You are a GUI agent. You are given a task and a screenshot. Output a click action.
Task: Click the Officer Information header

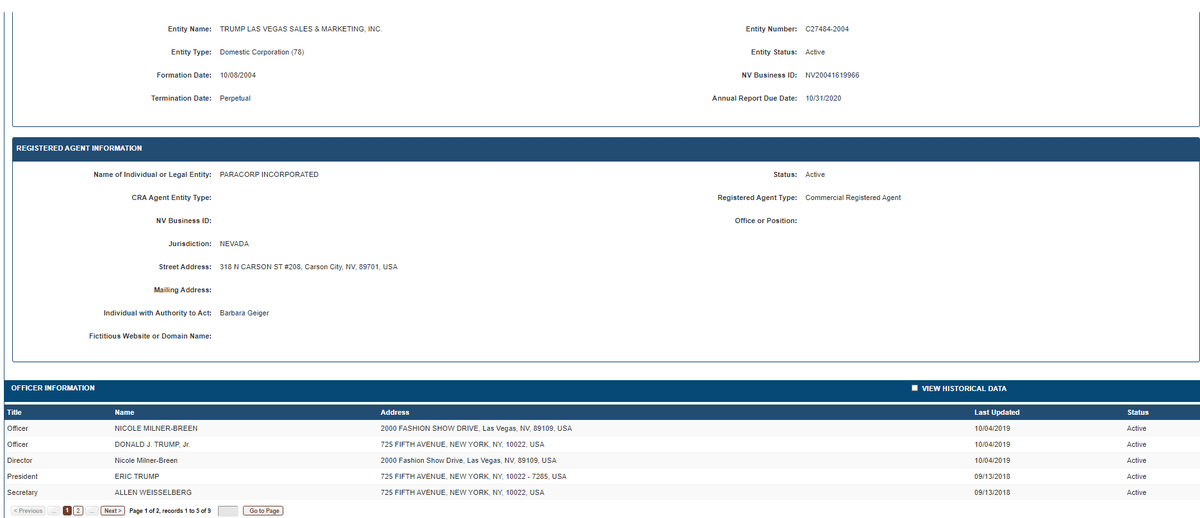(53, 388)
